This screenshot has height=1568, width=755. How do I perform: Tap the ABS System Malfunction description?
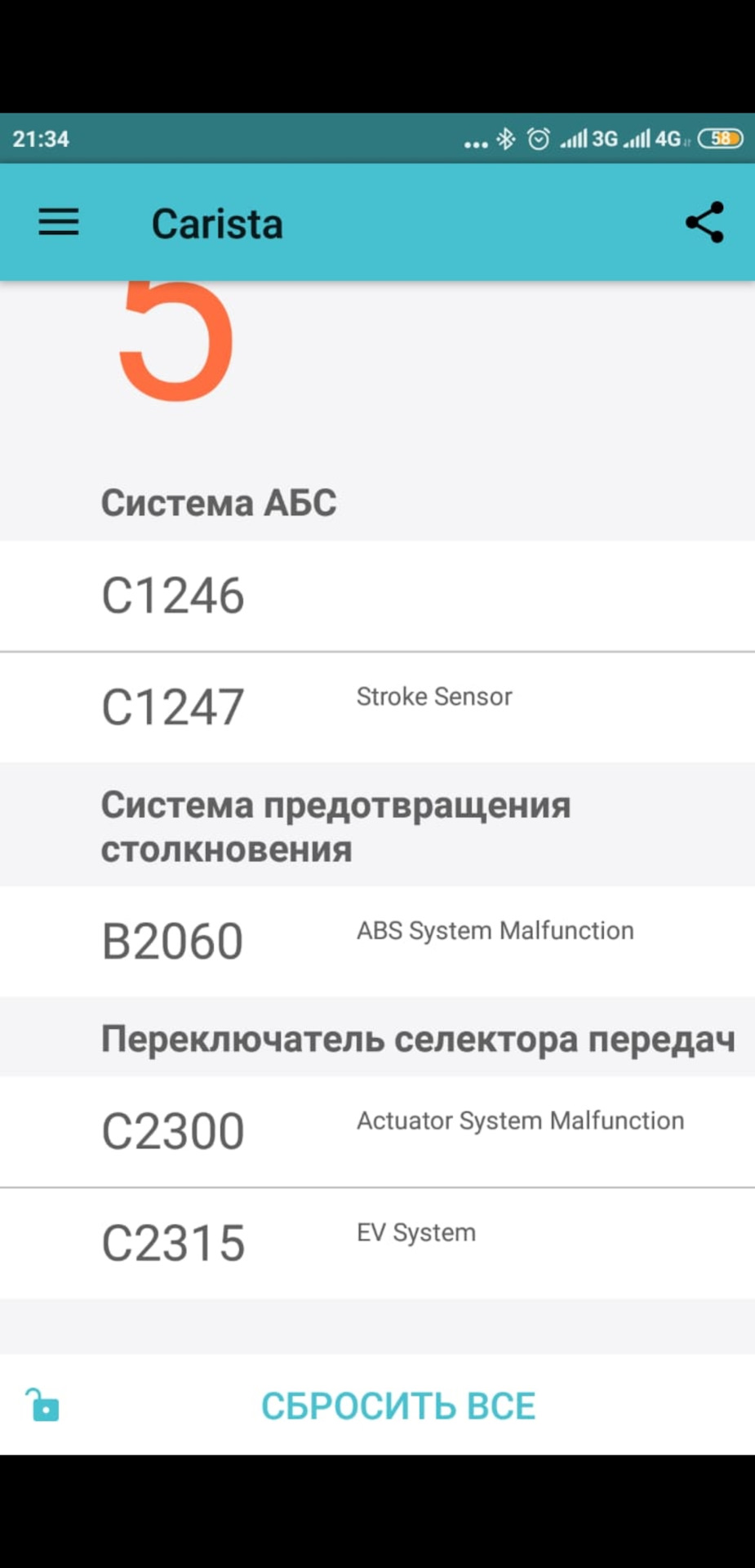(x=495, y=931)
